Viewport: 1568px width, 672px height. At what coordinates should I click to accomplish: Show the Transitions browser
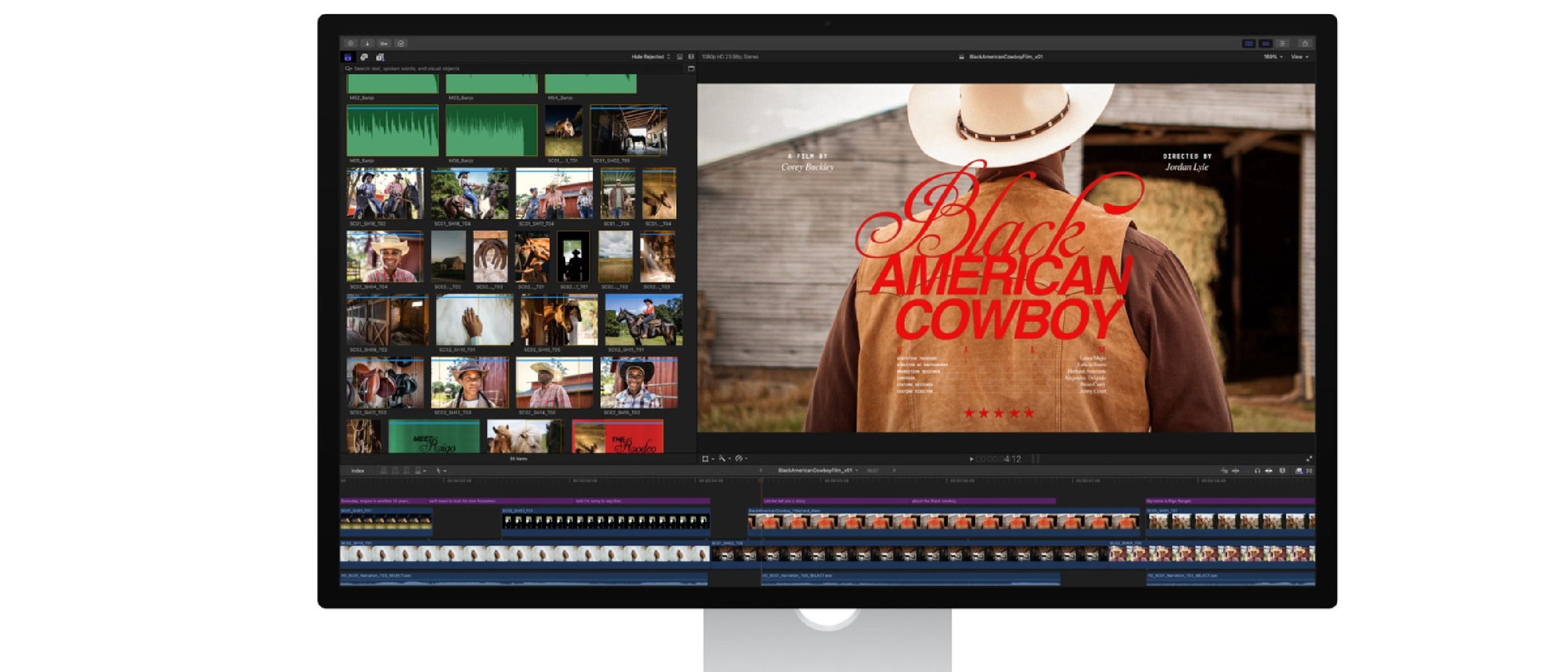click(1310, 470)
